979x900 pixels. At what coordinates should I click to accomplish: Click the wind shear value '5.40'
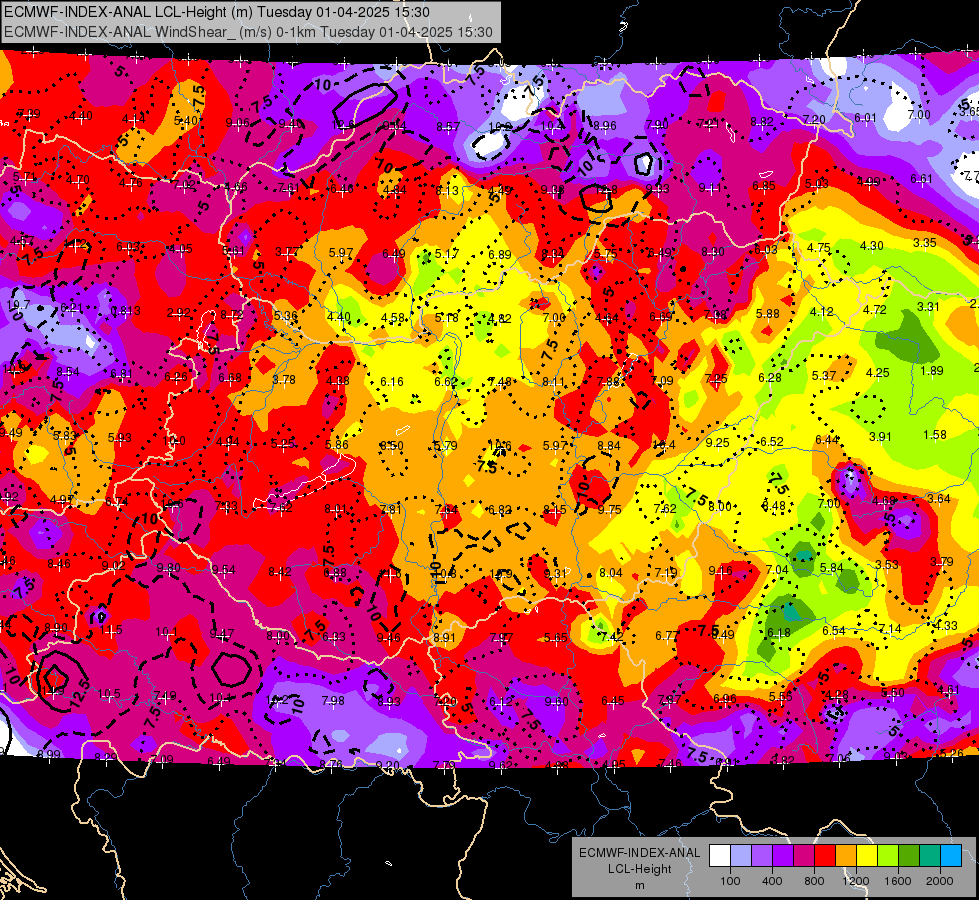[x=185, y=121]
